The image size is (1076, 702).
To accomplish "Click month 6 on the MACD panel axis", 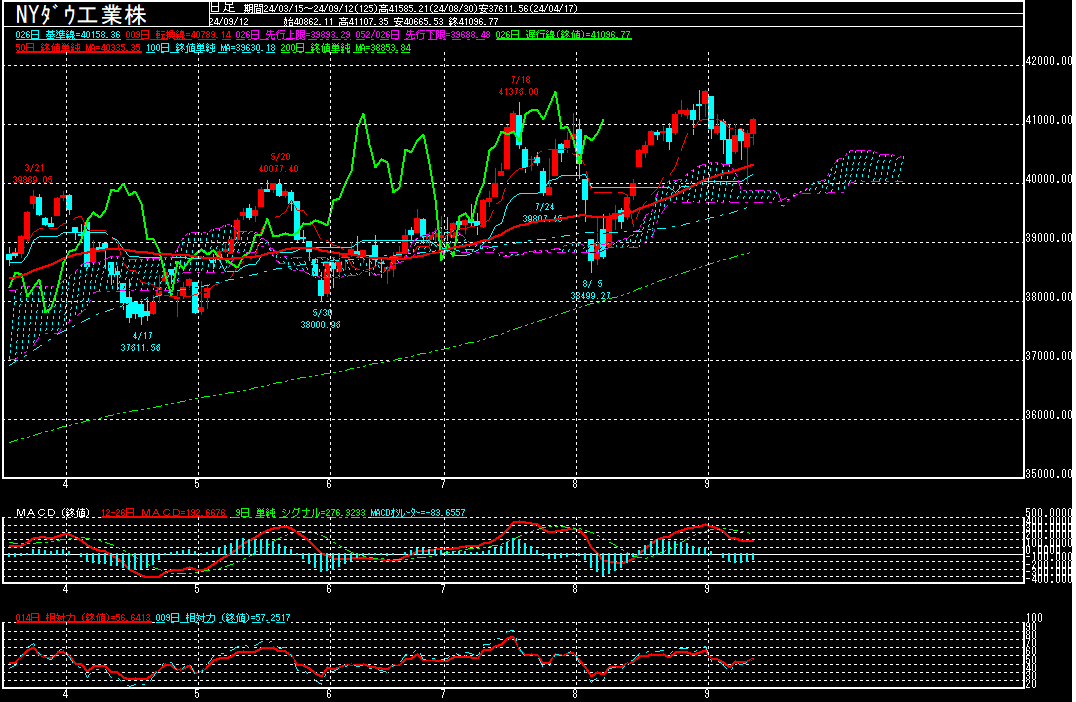I will pyautogui.click(x=329, y=589).
